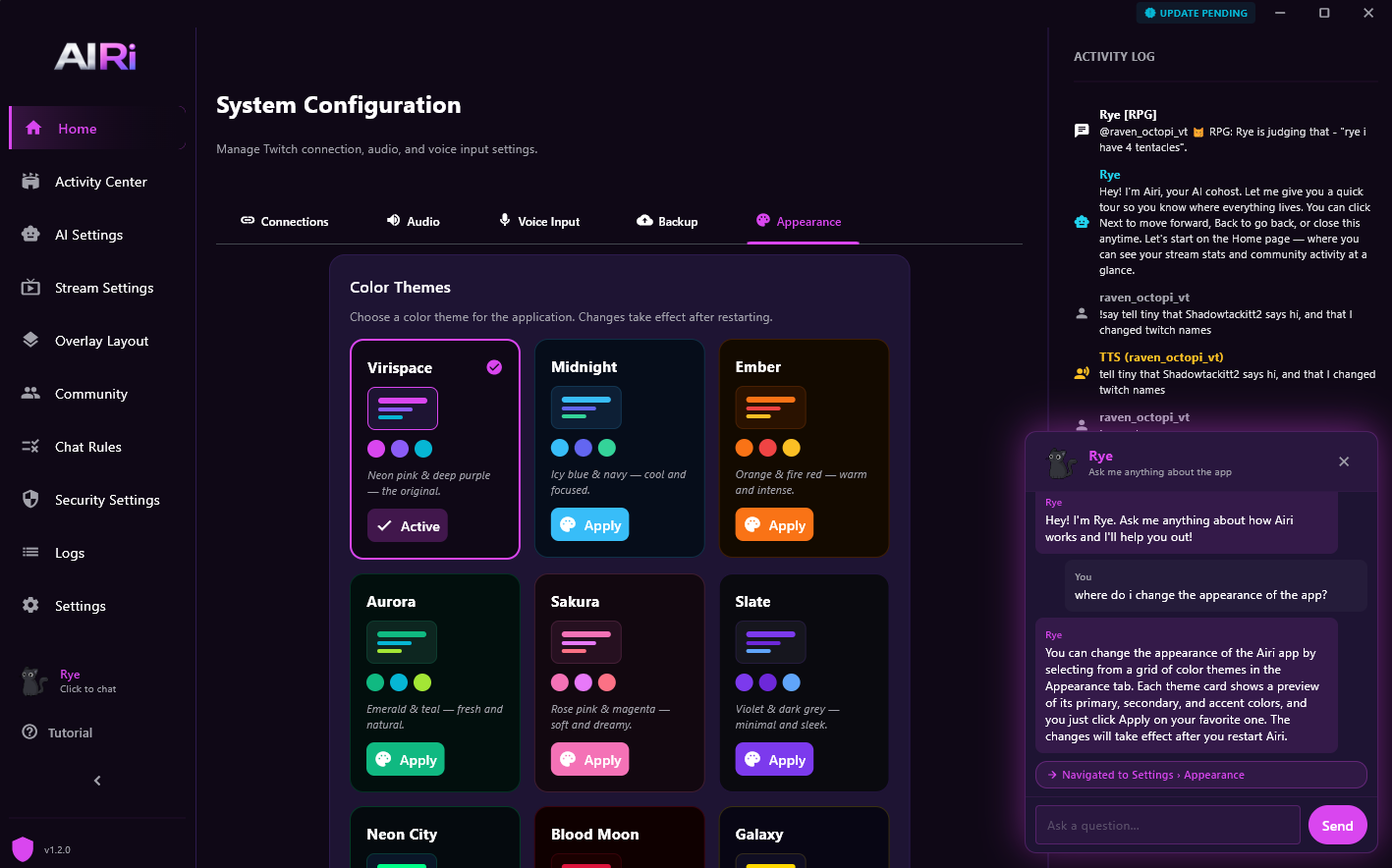Click the AI Settings robot icon

coord(30,235)
